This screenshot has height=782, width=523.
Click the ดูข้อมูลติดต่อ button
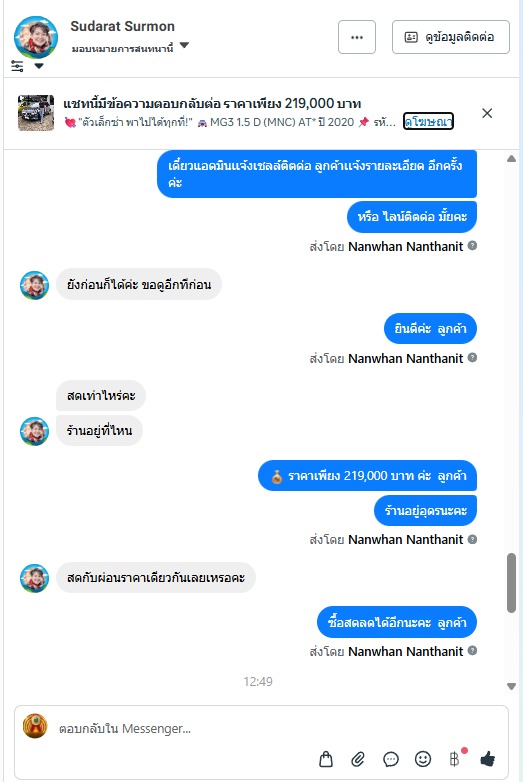click(451, 37)
